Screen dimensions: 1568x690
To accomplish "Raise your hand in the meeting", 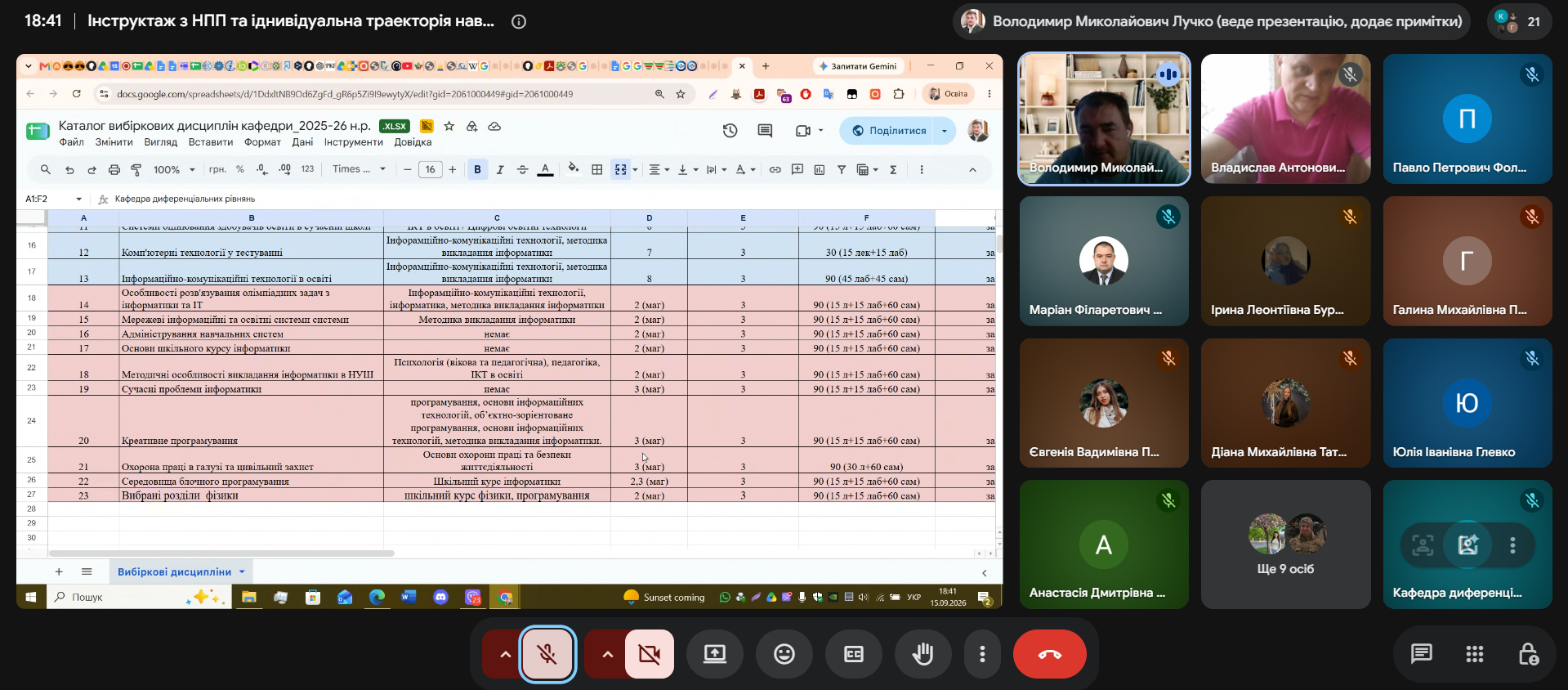I will coord(923,654).
